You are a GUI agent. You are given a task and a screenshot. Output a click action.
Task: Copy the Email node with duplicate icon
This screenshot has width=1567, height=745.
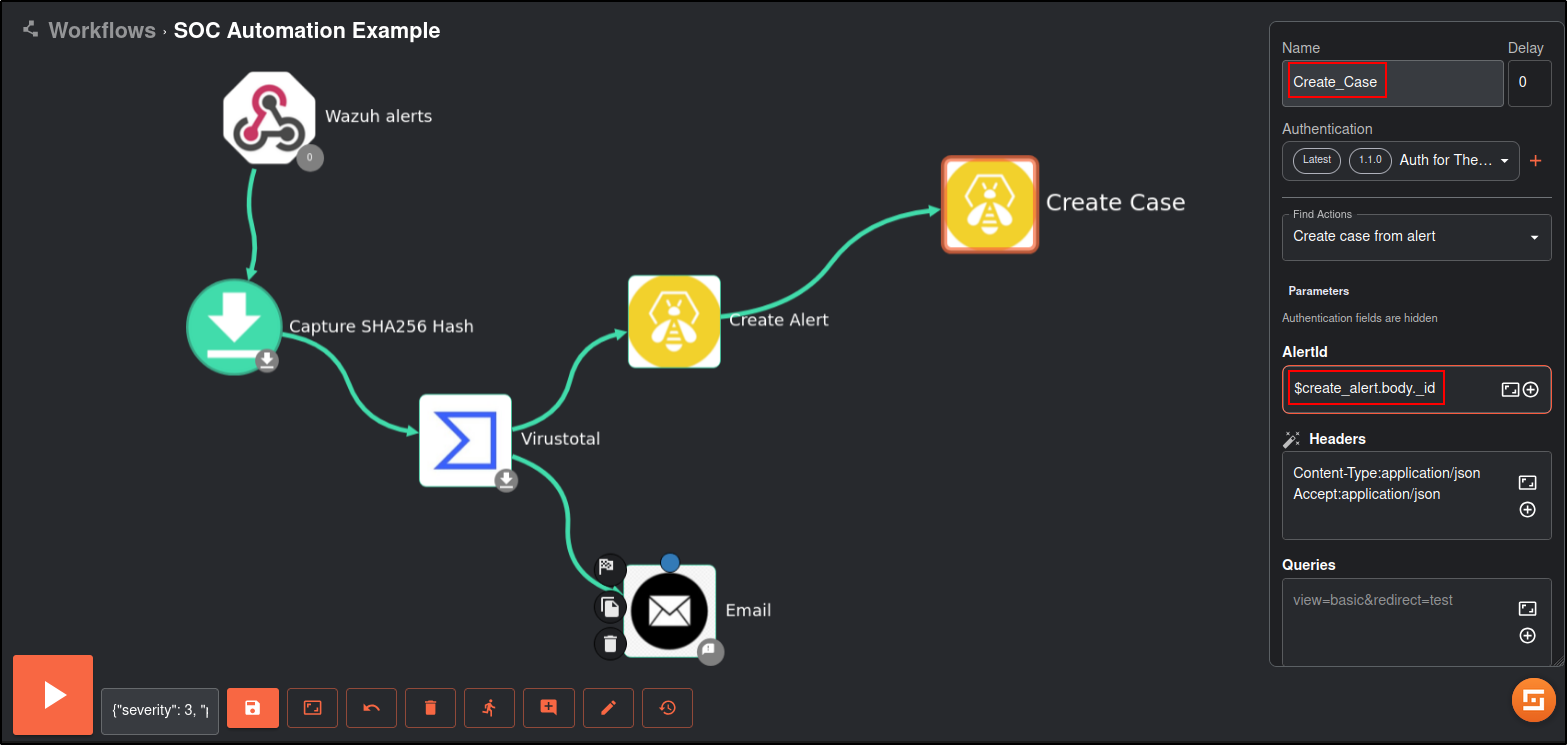pos(610,606)
